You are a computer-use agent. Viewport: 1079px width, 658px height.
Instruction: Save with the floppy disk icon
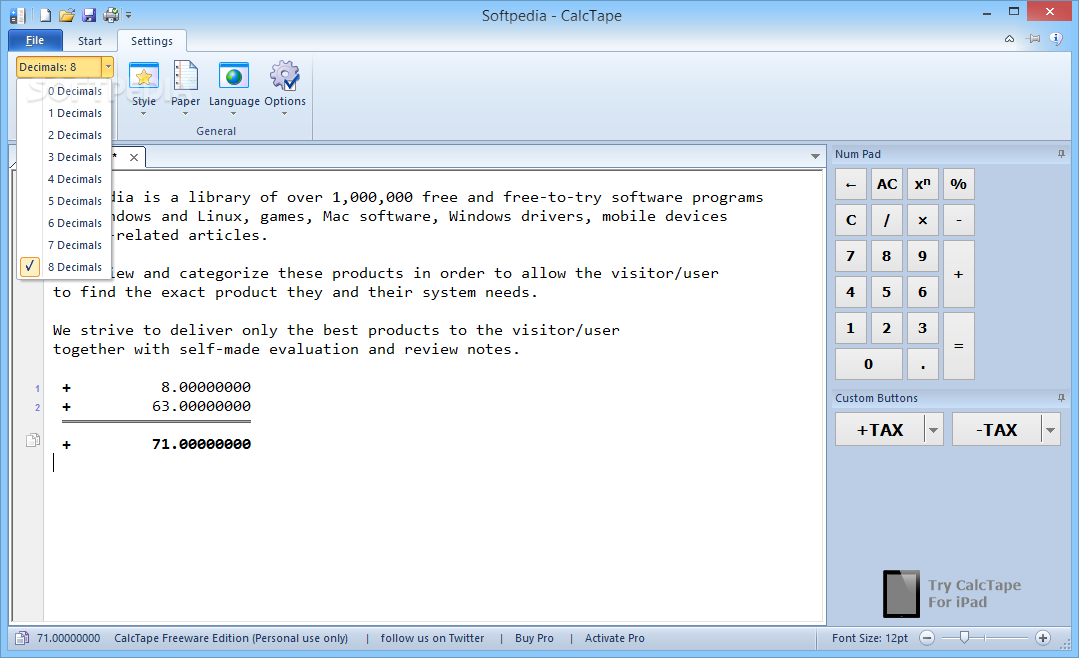(89, 14)
